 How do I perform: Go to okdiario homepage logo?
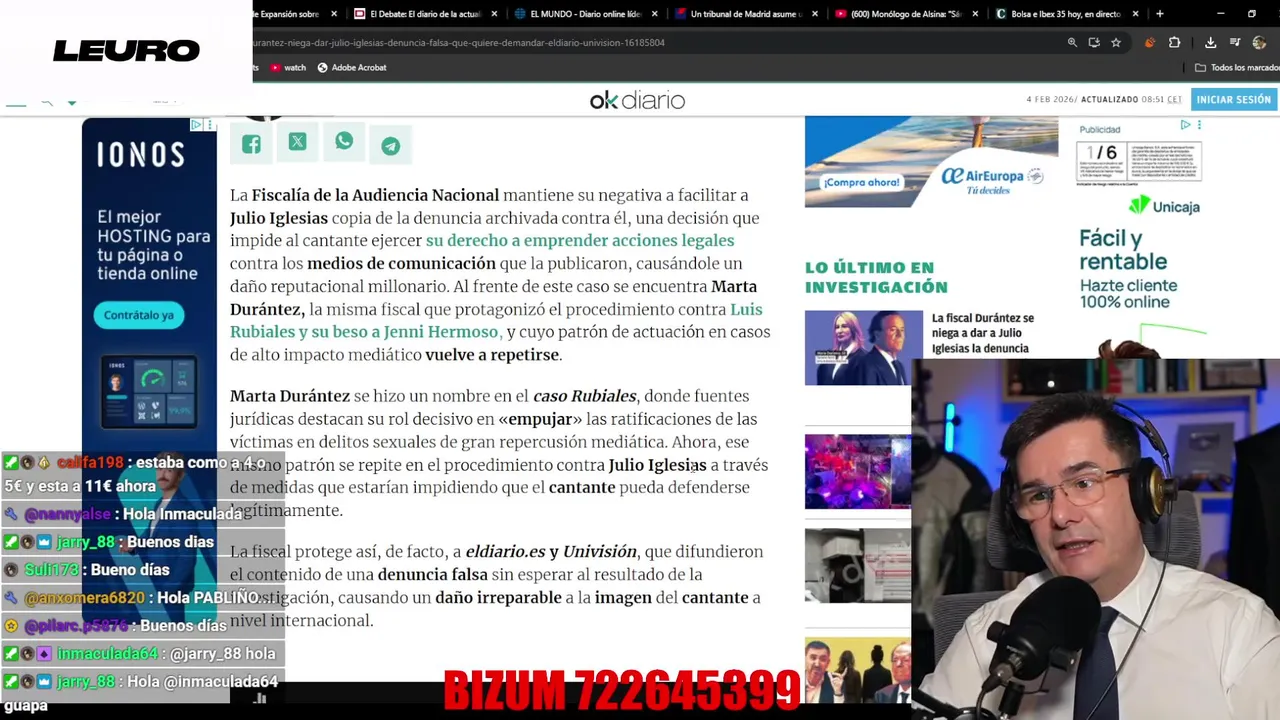click(637, 100)
